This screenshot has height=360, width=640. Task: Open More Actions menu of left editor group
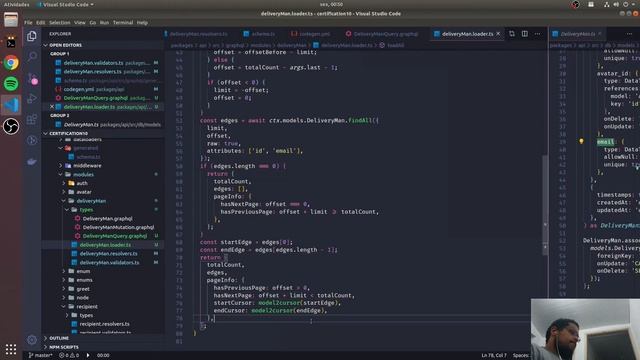pyautogui.click(x=537, y=34)
